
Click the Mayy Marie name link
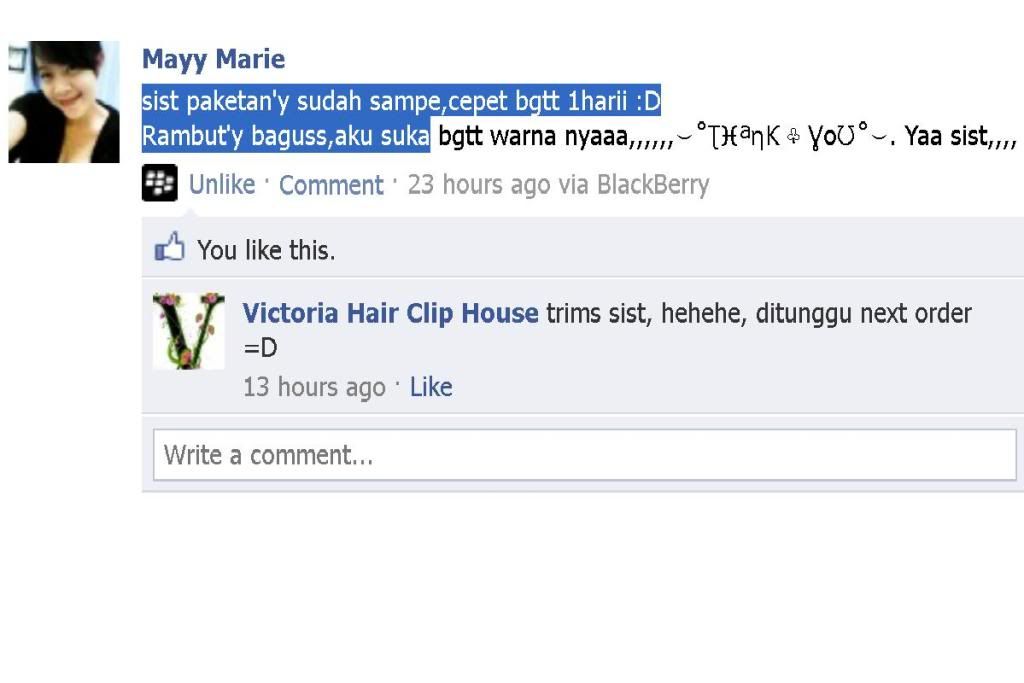214,59
